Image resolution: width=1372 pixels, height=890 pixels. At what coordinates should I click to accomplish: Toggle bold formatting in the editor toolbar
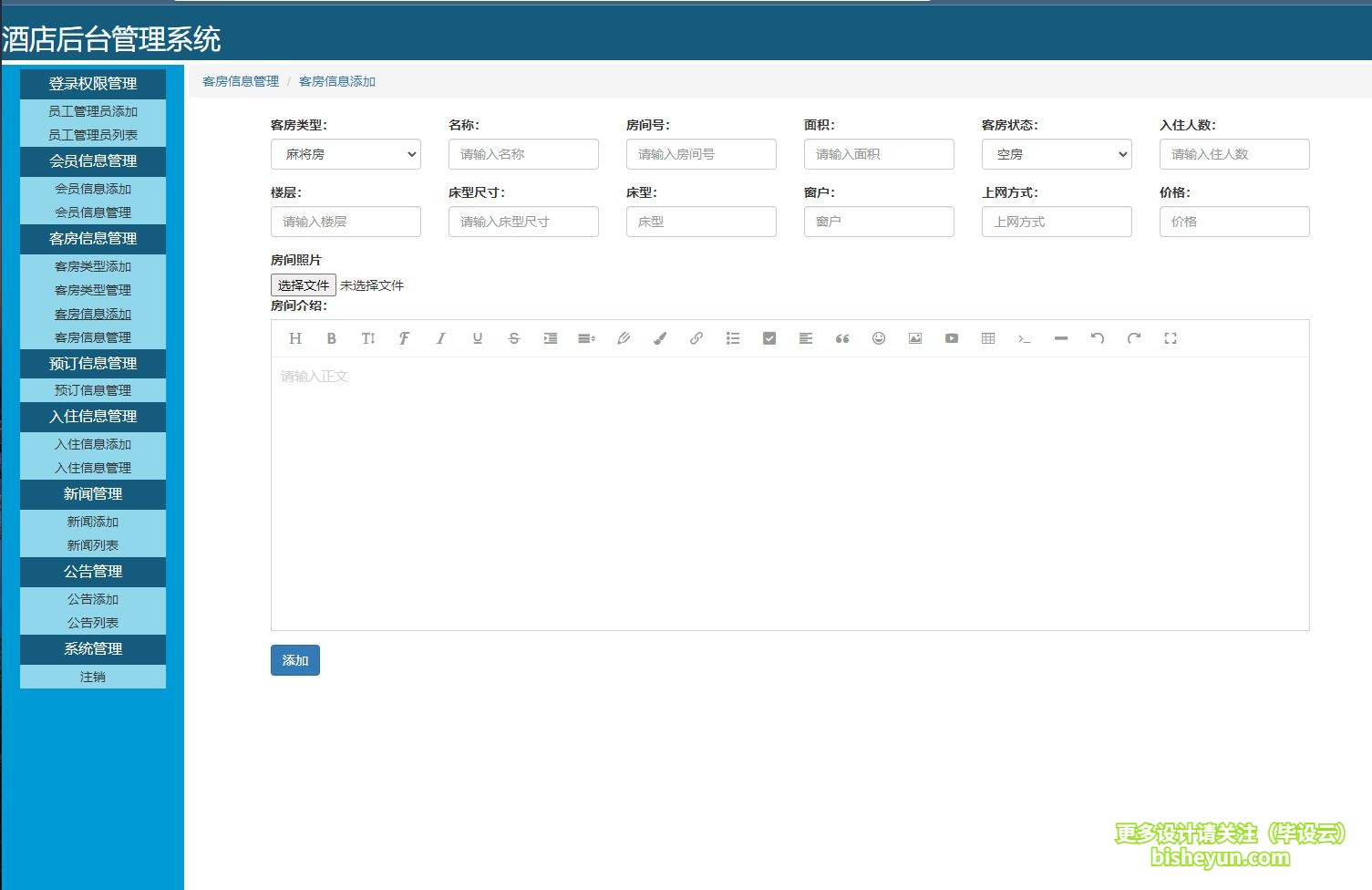click(332, 338)
